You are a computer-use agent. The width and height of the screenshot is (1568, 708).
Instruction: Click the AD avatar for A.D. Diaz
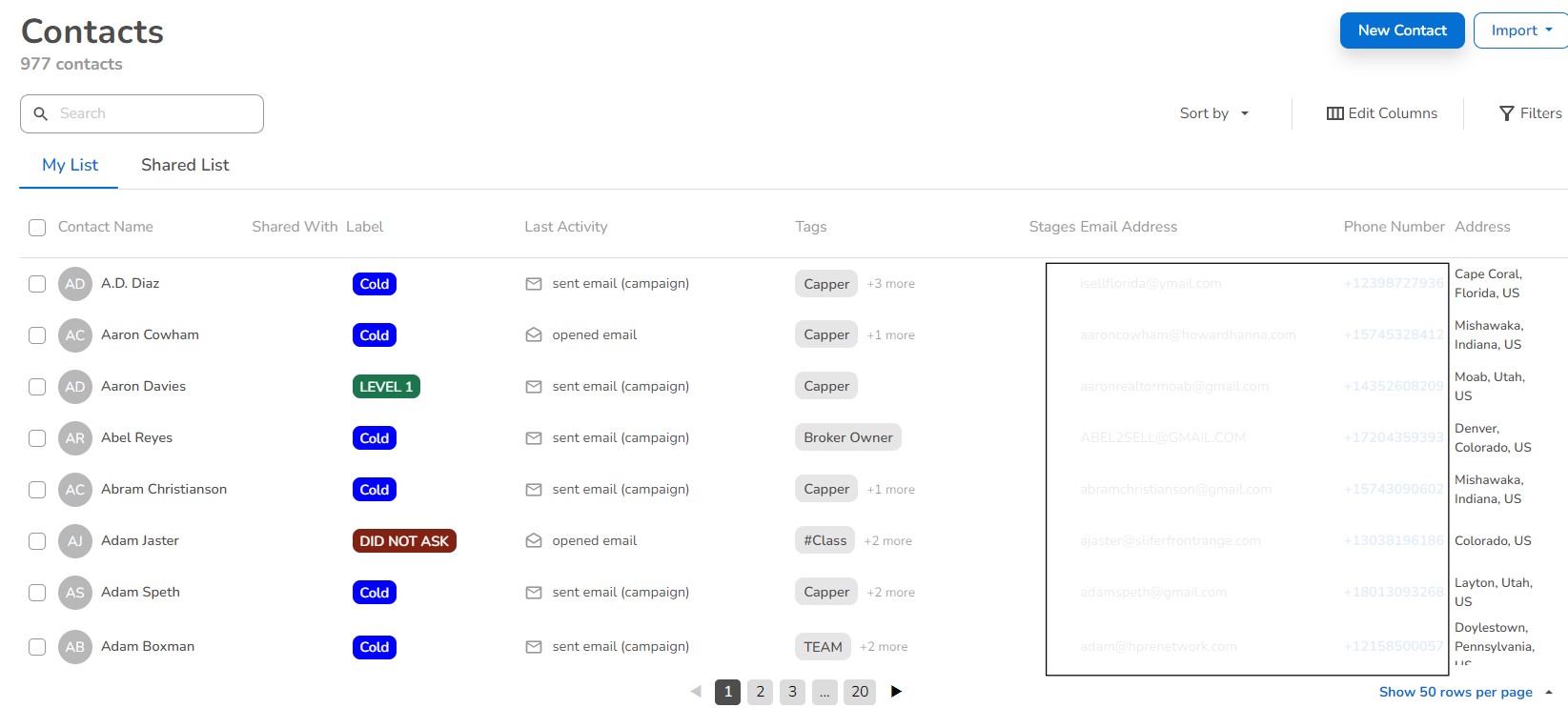pos(75,284)
